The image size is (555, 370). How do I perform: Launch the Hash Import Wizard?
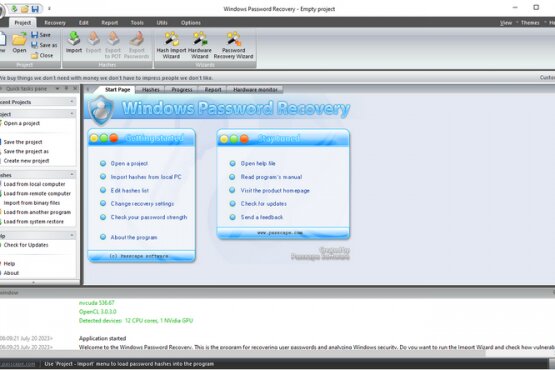(171, 45)
